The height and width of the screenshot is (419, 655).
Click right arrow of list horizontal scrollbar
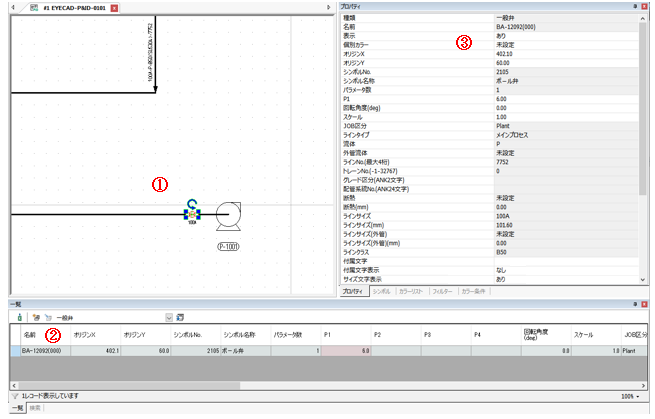point(643,386)
